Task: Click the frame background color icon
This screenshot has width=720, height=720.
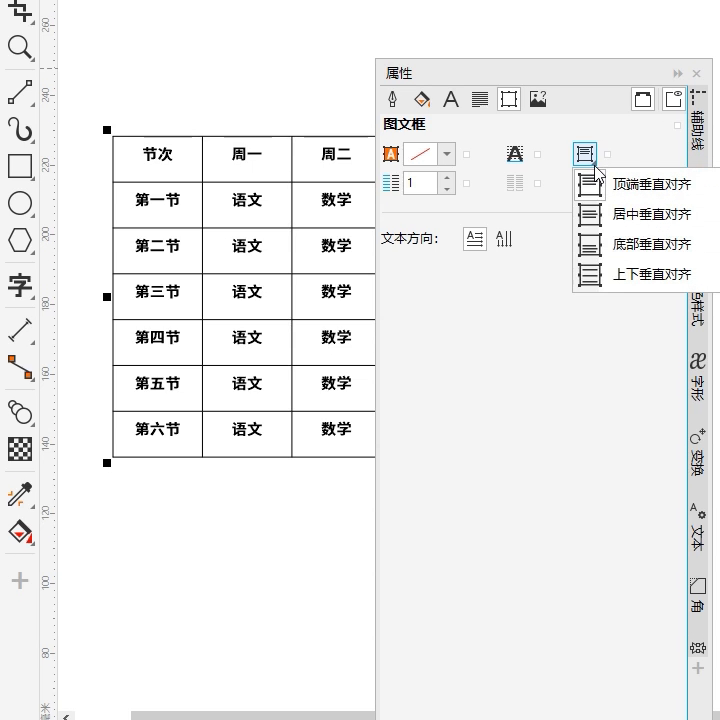Action: point(391,154)
